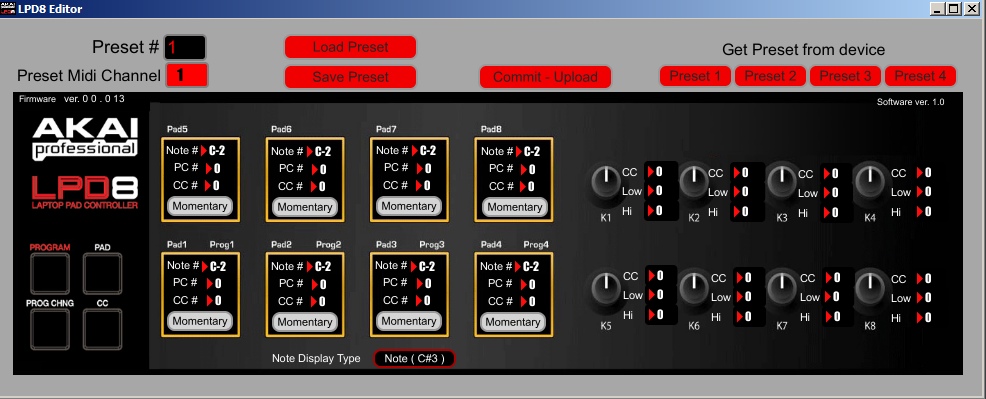Turn the K8 knob

[x=870, y=288]
